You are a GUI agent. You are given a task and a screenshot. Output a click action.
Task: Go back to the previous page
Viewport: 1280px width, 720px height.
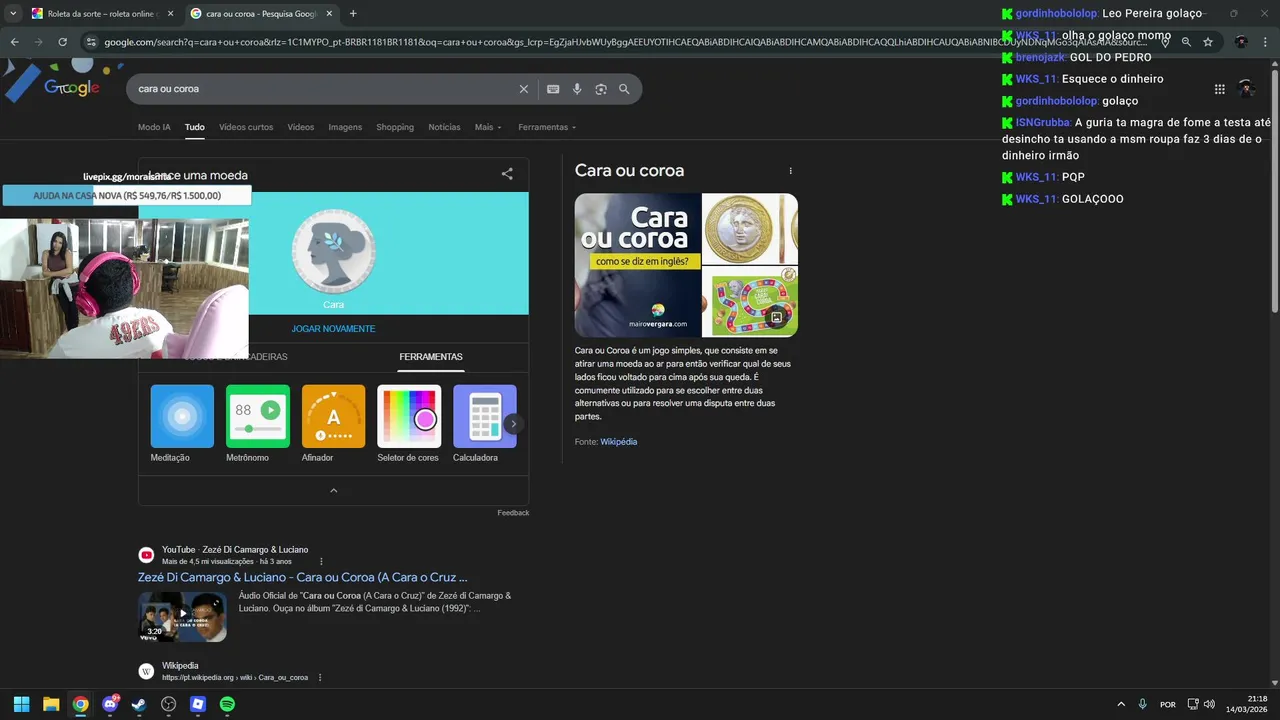(x=14, y=42)
